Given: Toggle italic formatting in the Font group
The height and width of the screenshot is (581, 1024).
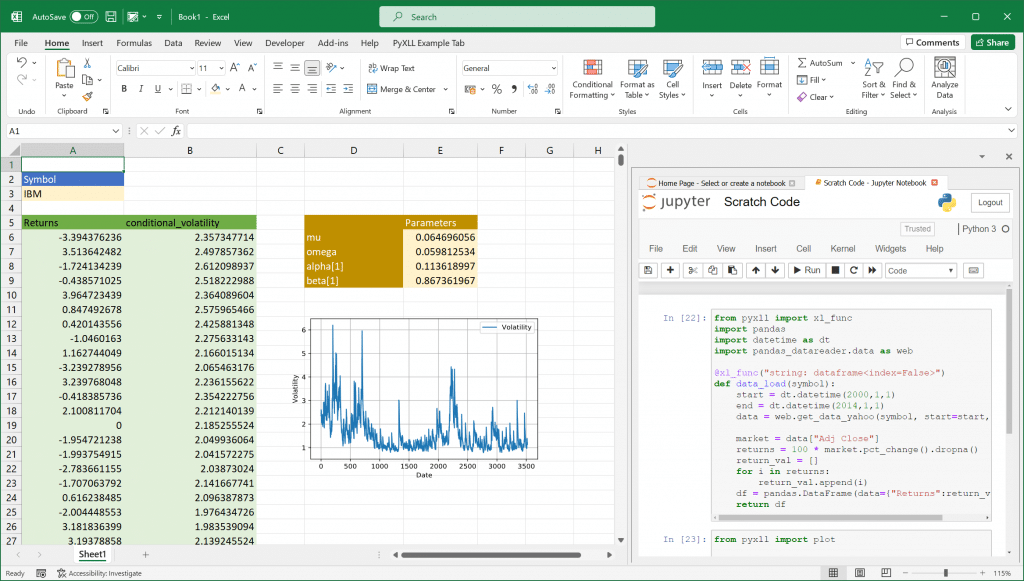Looking at the screenshot, I should pyautogui.click(x=141, y=88).
